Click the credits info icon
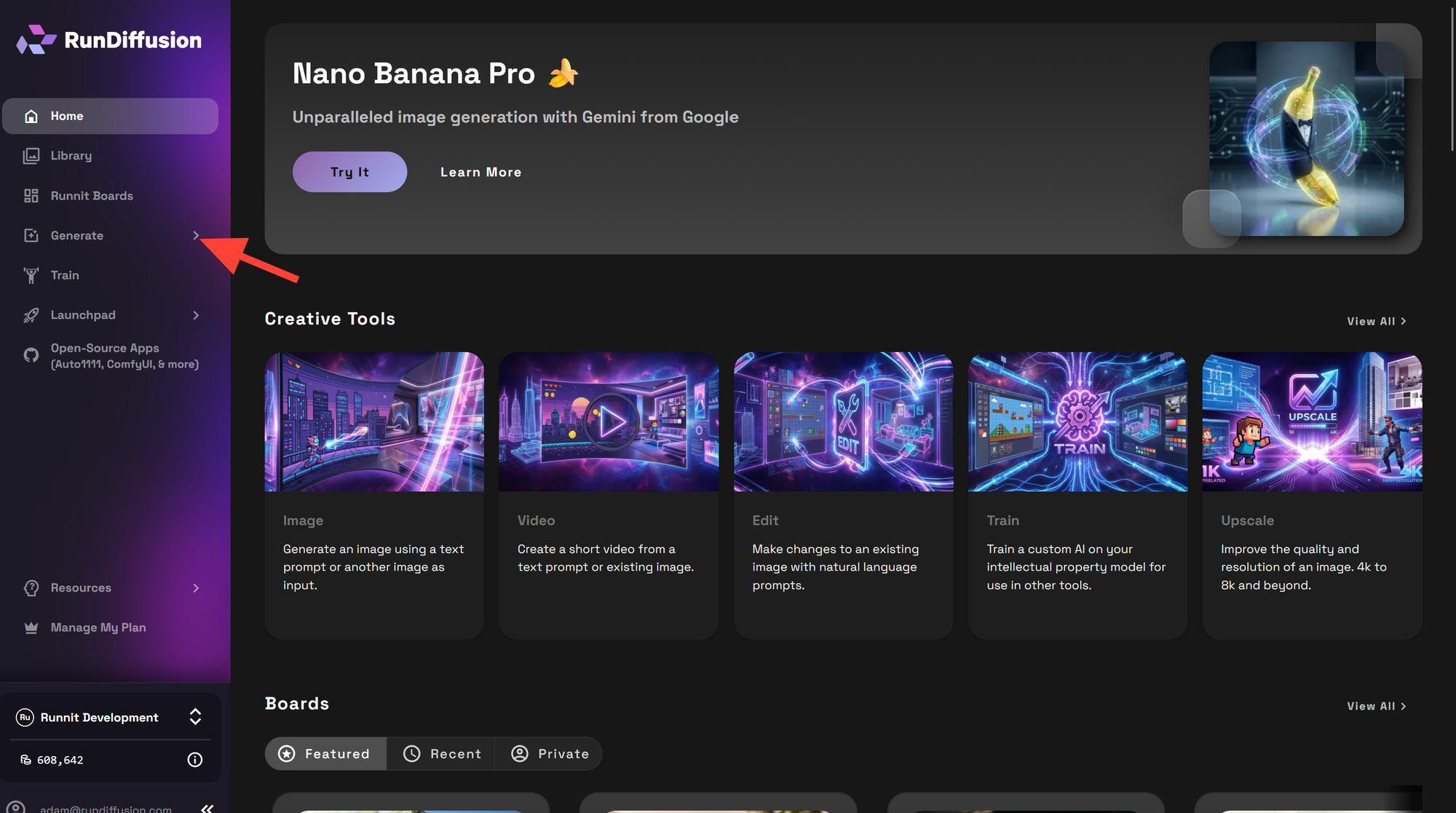Viewport: 1456px width, 813px height. click(194, 759)
